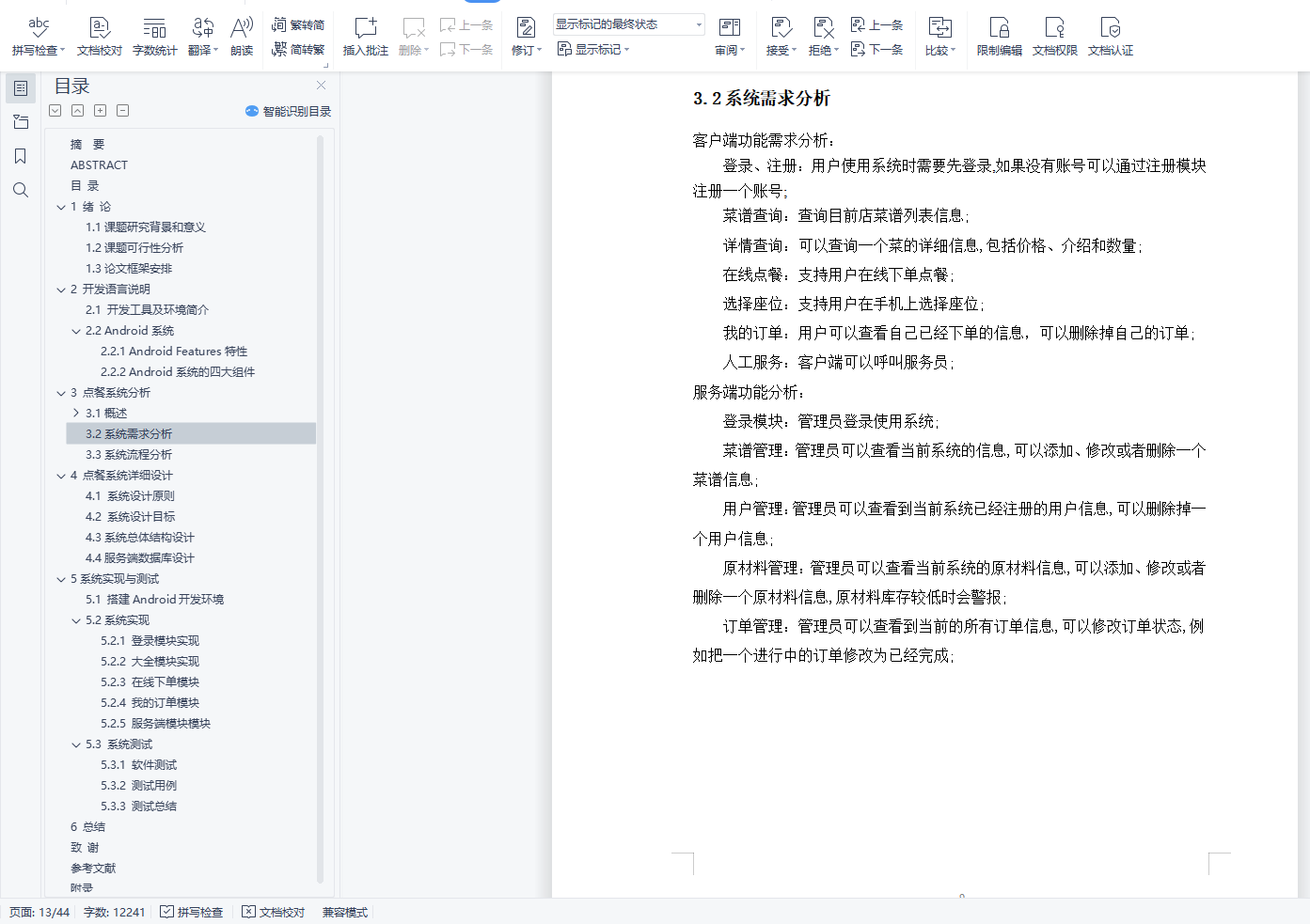
Task: Open the 比较 compare documents tool
Action: click(940, 37)
